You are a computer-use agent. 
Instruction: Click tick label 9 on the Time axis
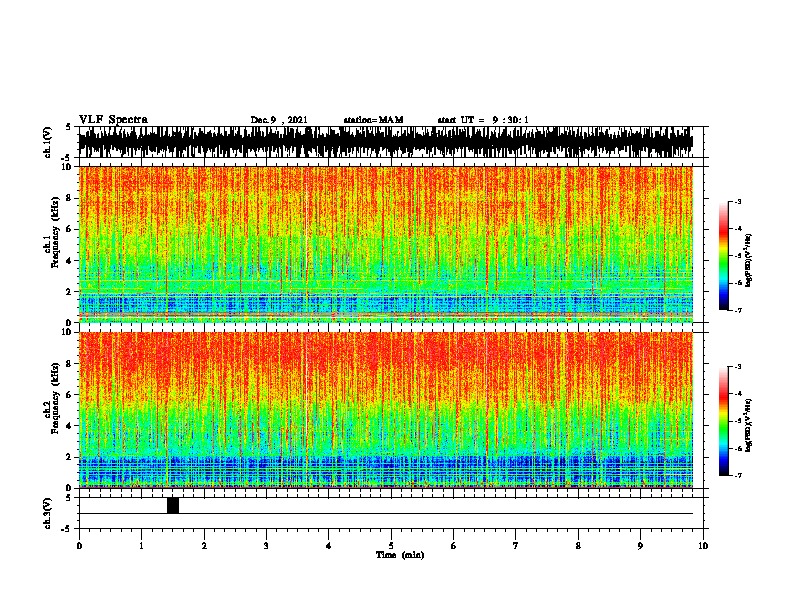640,546
